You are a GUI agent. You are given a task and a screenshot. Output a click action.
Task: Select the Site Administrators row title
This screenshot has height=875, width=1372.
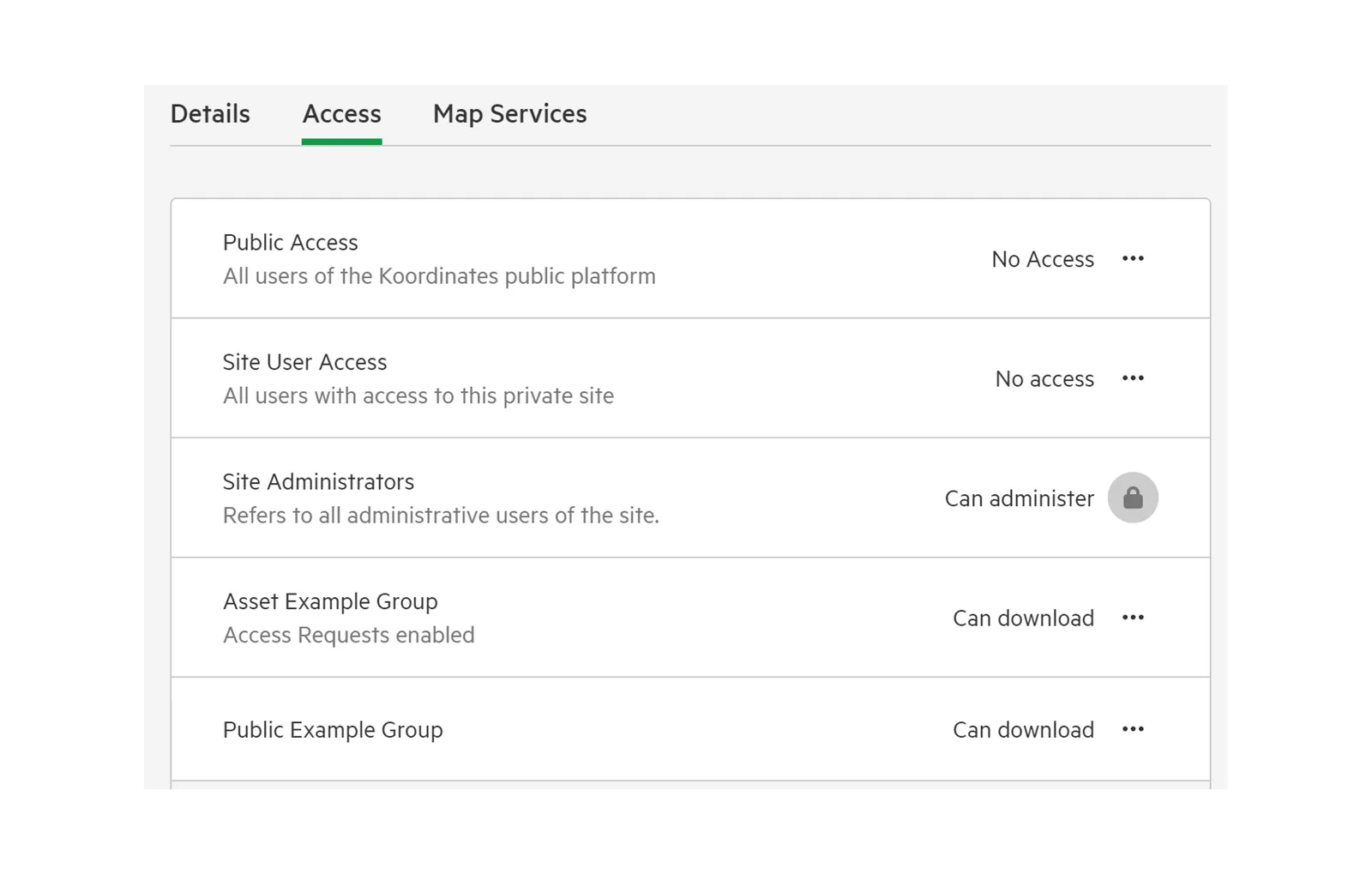click(318, 482)
